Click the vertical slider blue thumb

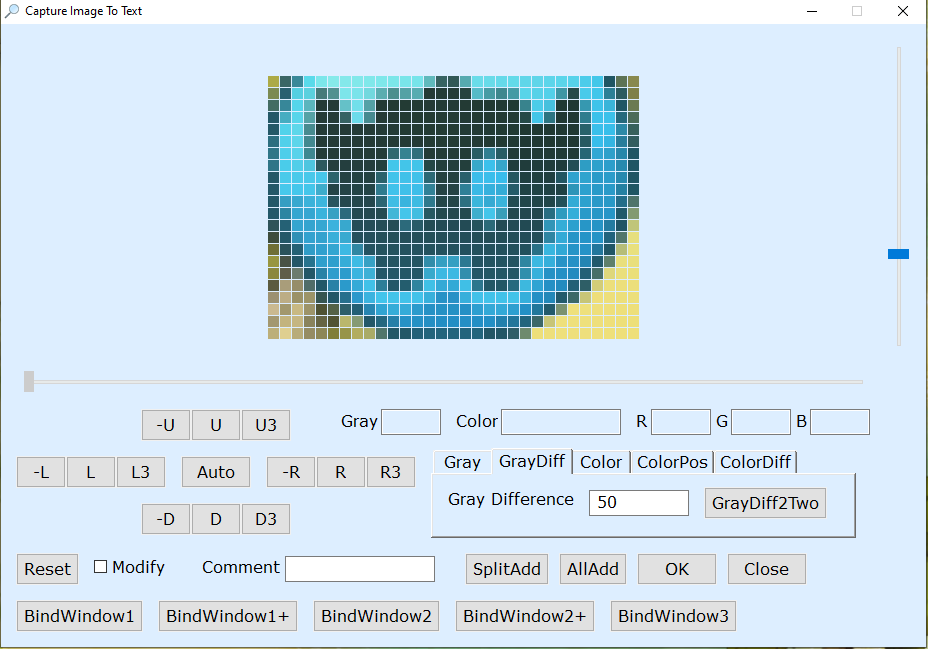pyautogui.click(x=898, y=254)
